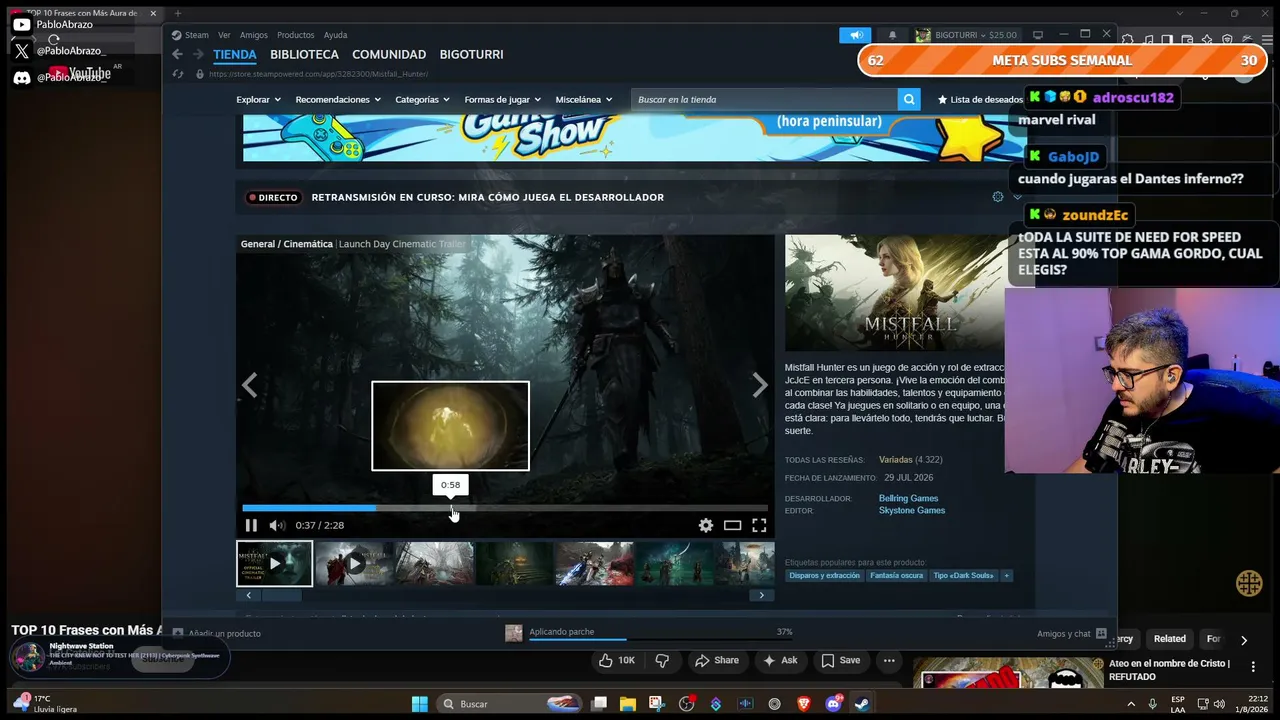Select the 'Fantasía oscura' tag

pos(897,576)
